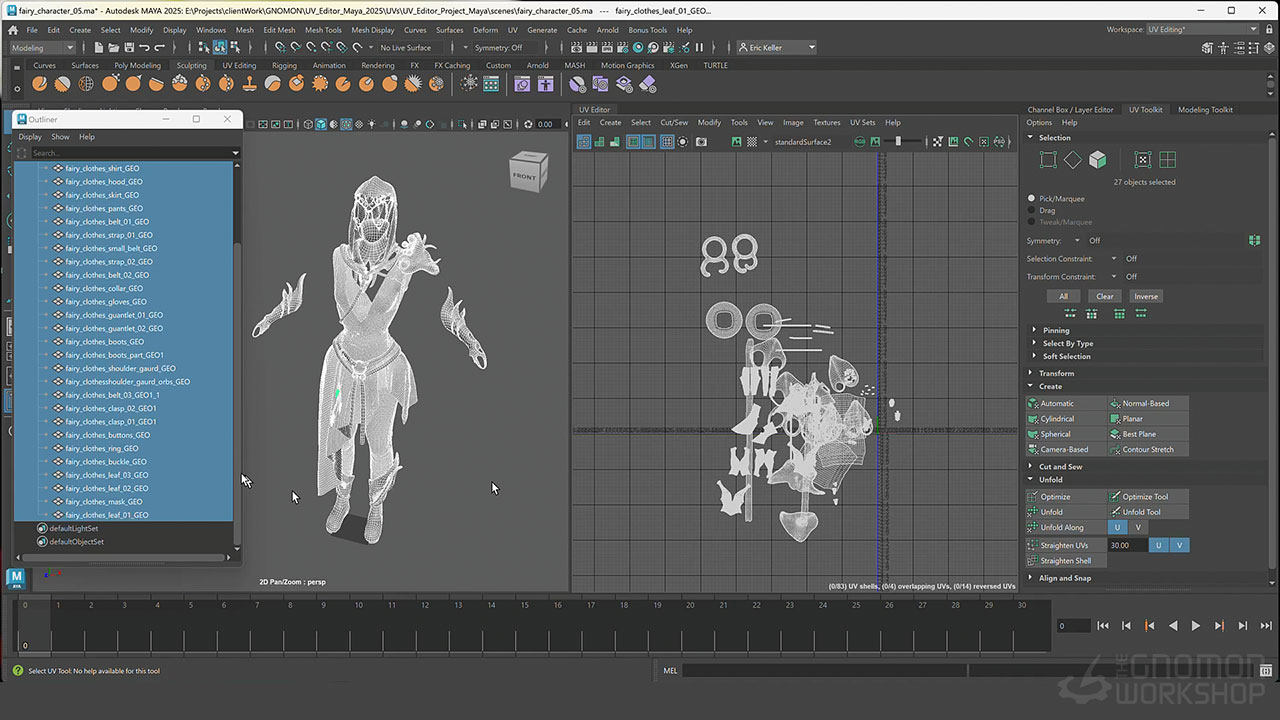Image resolution: width=1280 pixels, height=720 pixels.
Task: Open the Cut/Sew menu in UV Editor
Action: click(x=673, y=123)
